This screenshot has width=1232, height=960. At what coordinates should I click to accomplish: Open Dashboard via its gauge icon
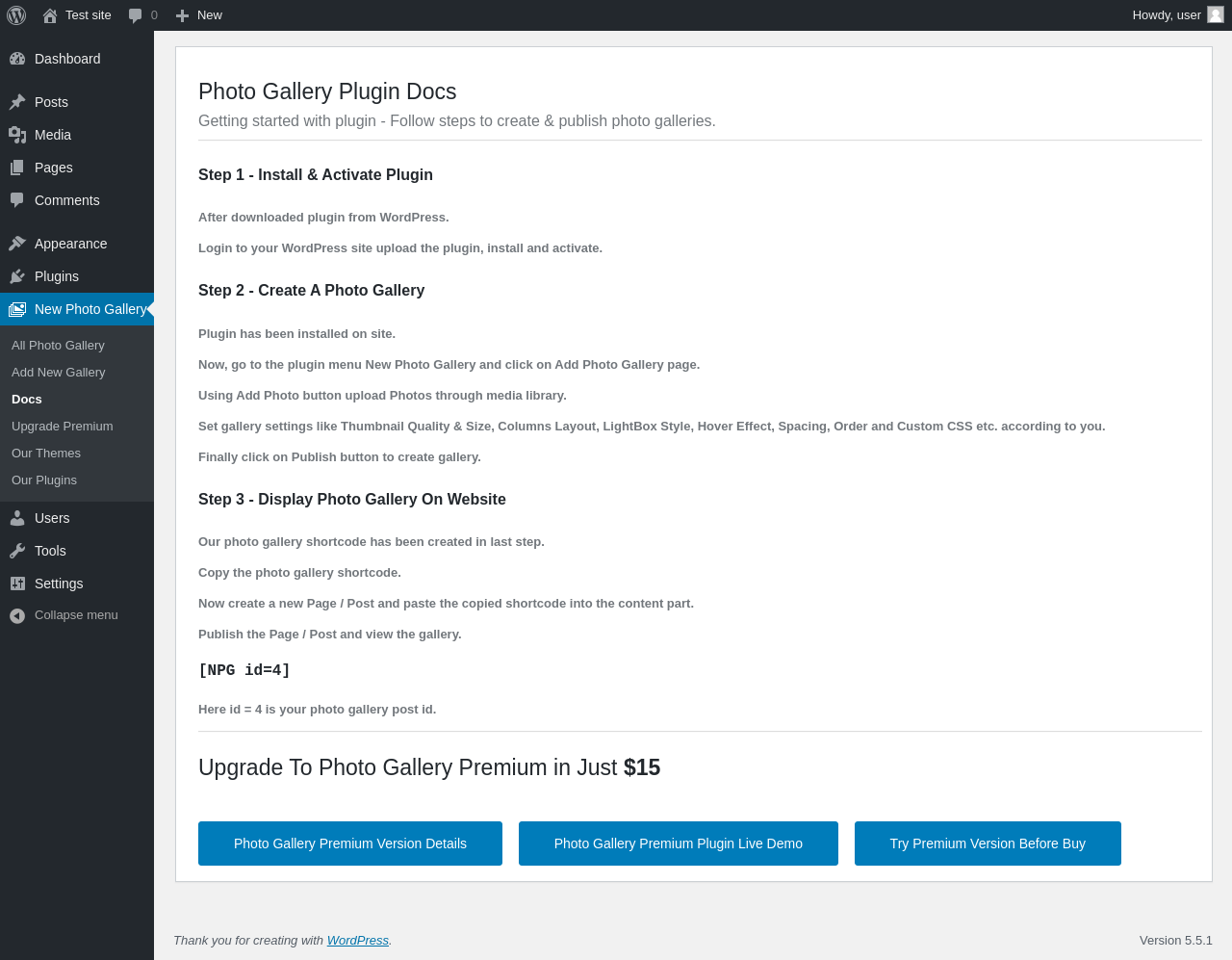pyautogui.click(x=17, y=59)
